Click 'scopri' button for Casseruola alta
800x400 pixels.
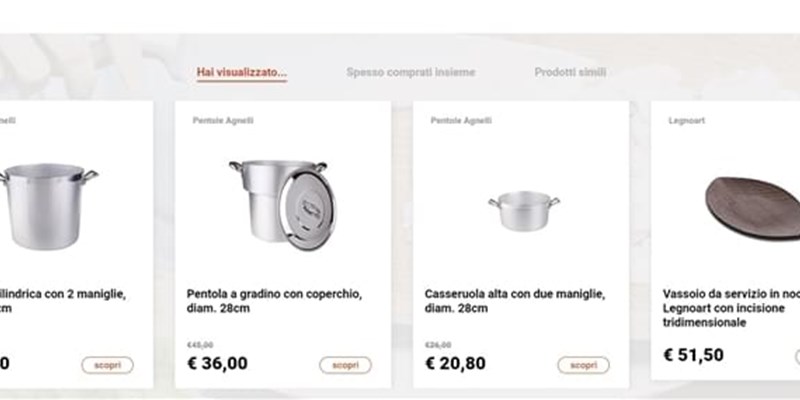point(583,365)
